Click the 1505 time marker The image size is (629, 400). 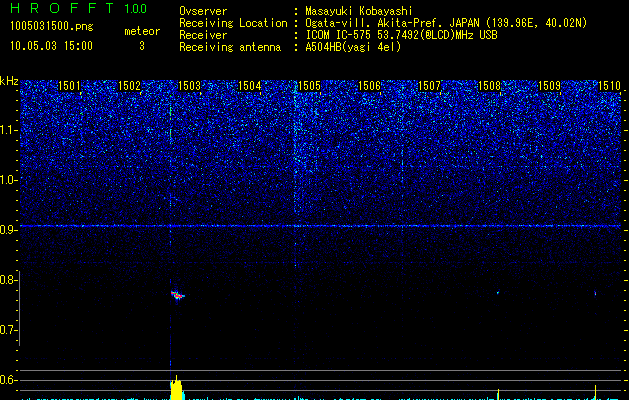point(309,86)
